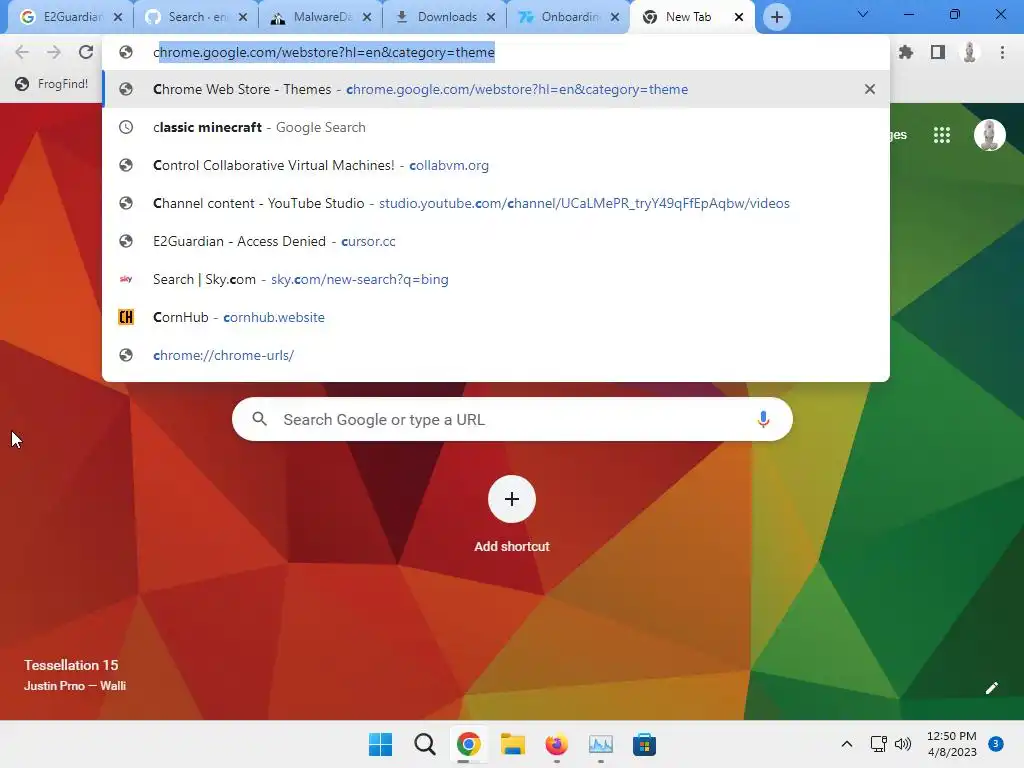The height and width of the screenshot is (768, 1024).
Task: Switch to the GitHub Search tab
Action: tap(196, 17)
